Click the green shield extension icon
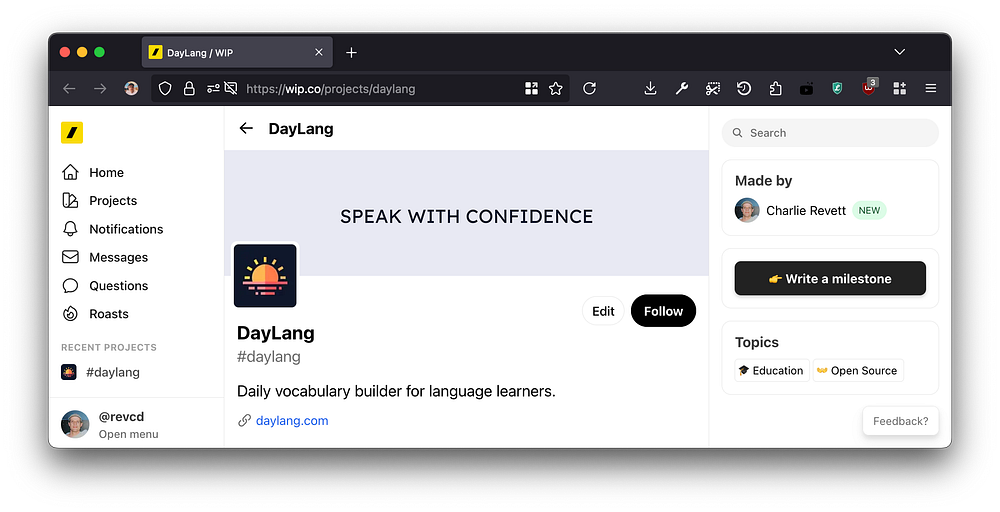Viewport: 1000px width, 512px height. click(x=837, y=89)
